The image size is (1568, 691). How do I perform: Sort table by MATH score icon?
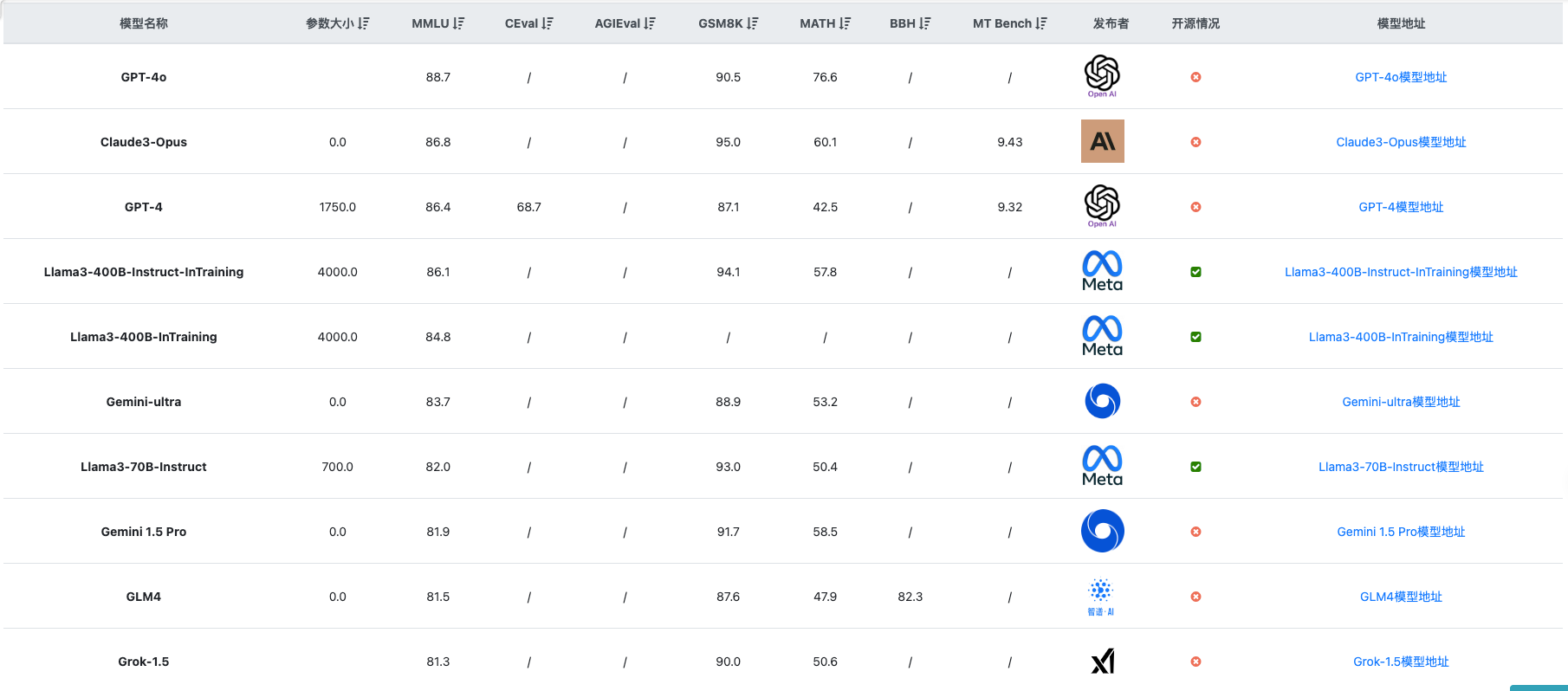[x=845, y=23]
